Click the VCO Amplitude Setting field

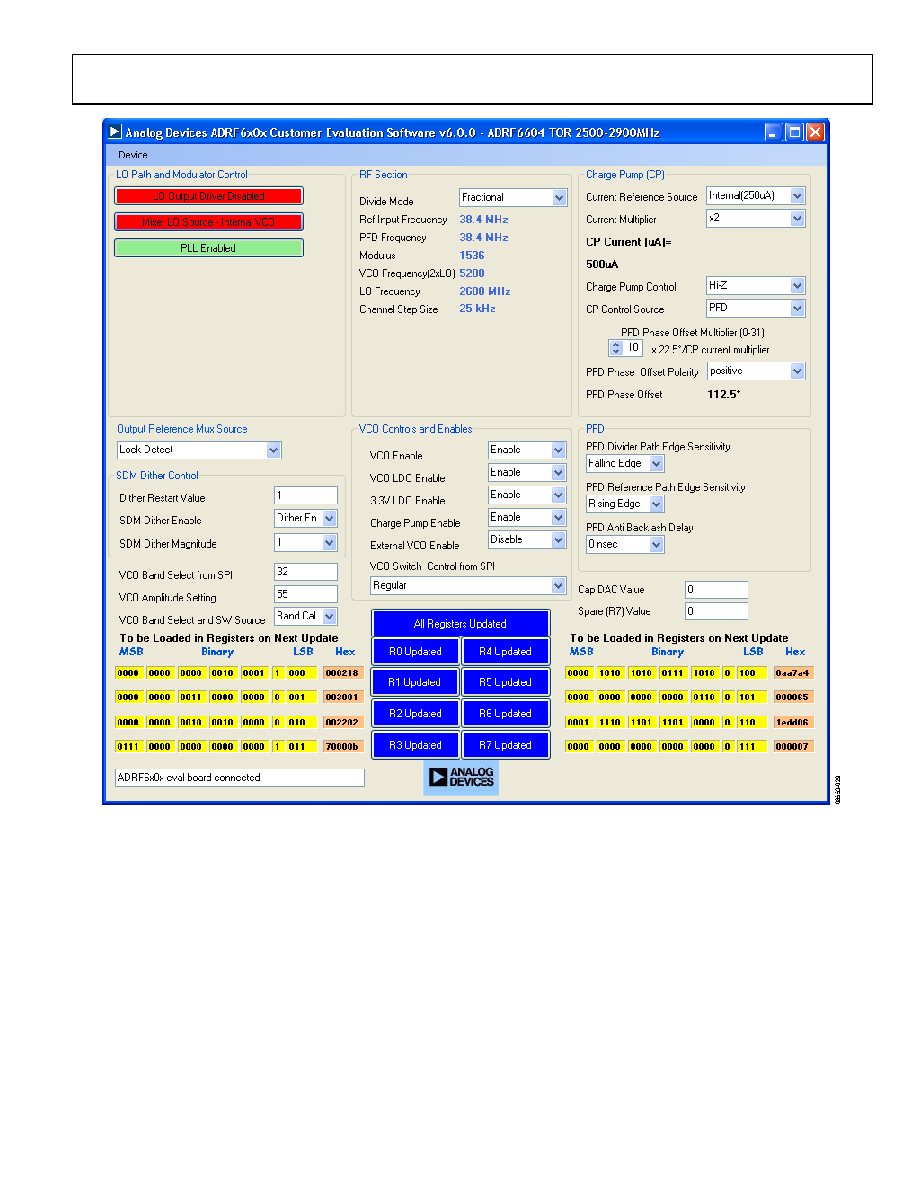tap(305, 594)
